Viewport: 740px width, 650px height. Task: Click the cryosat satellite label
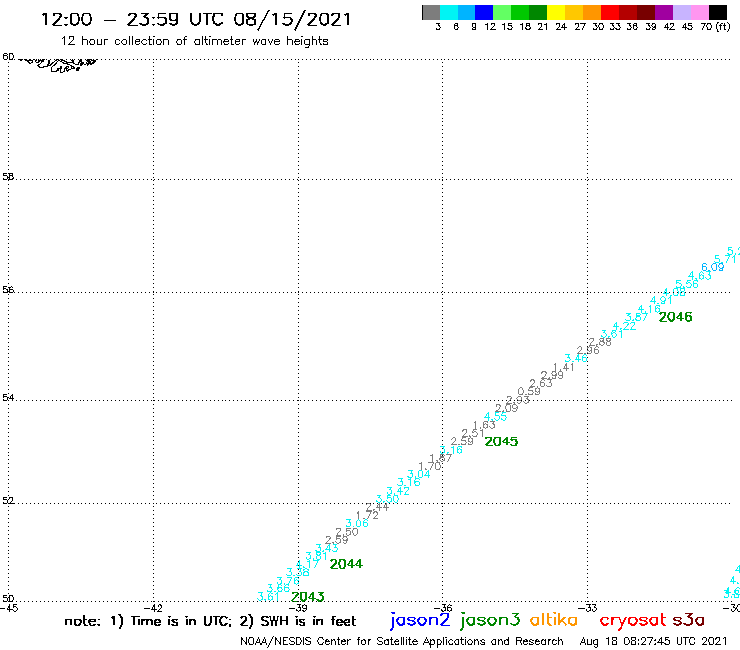click(x=632, y=621)
